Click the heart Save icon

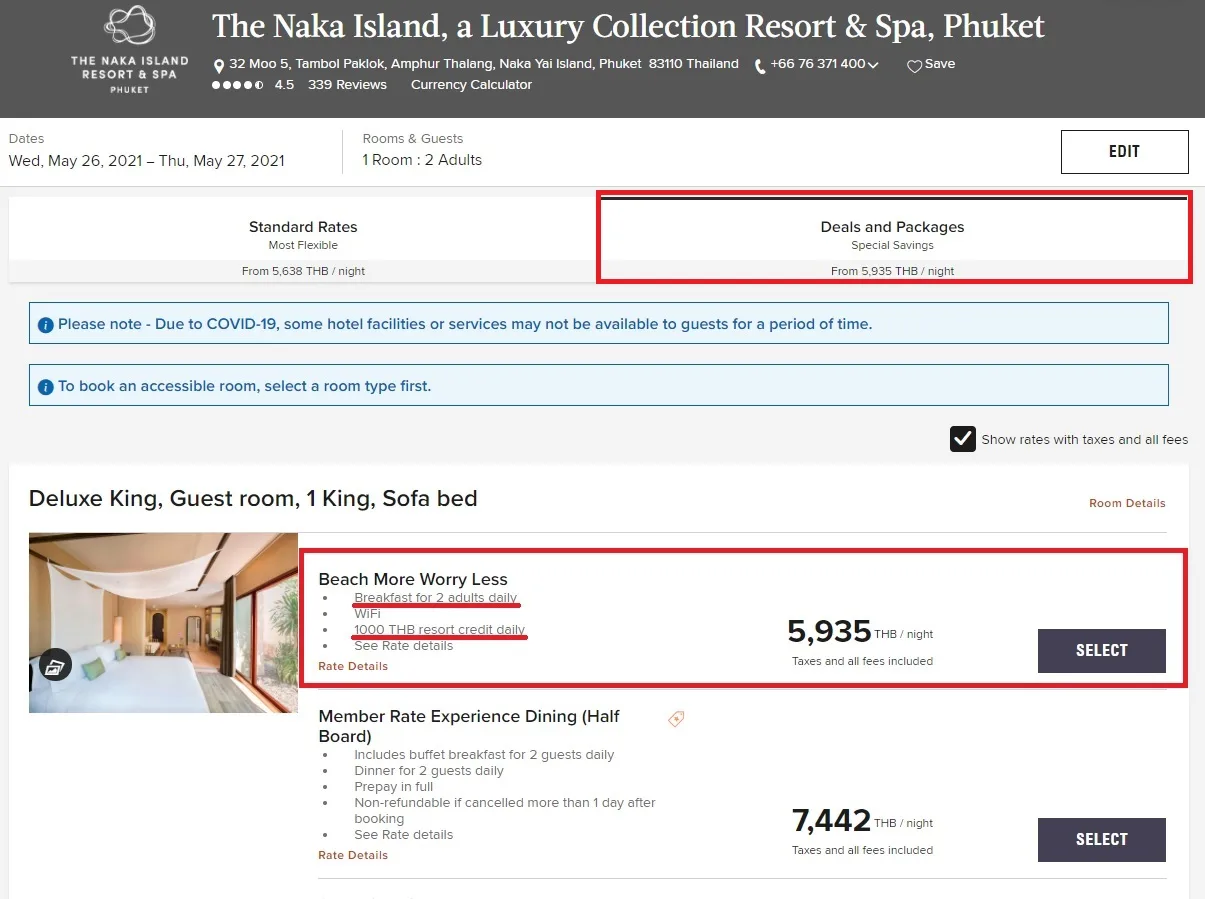coord(914,65)
